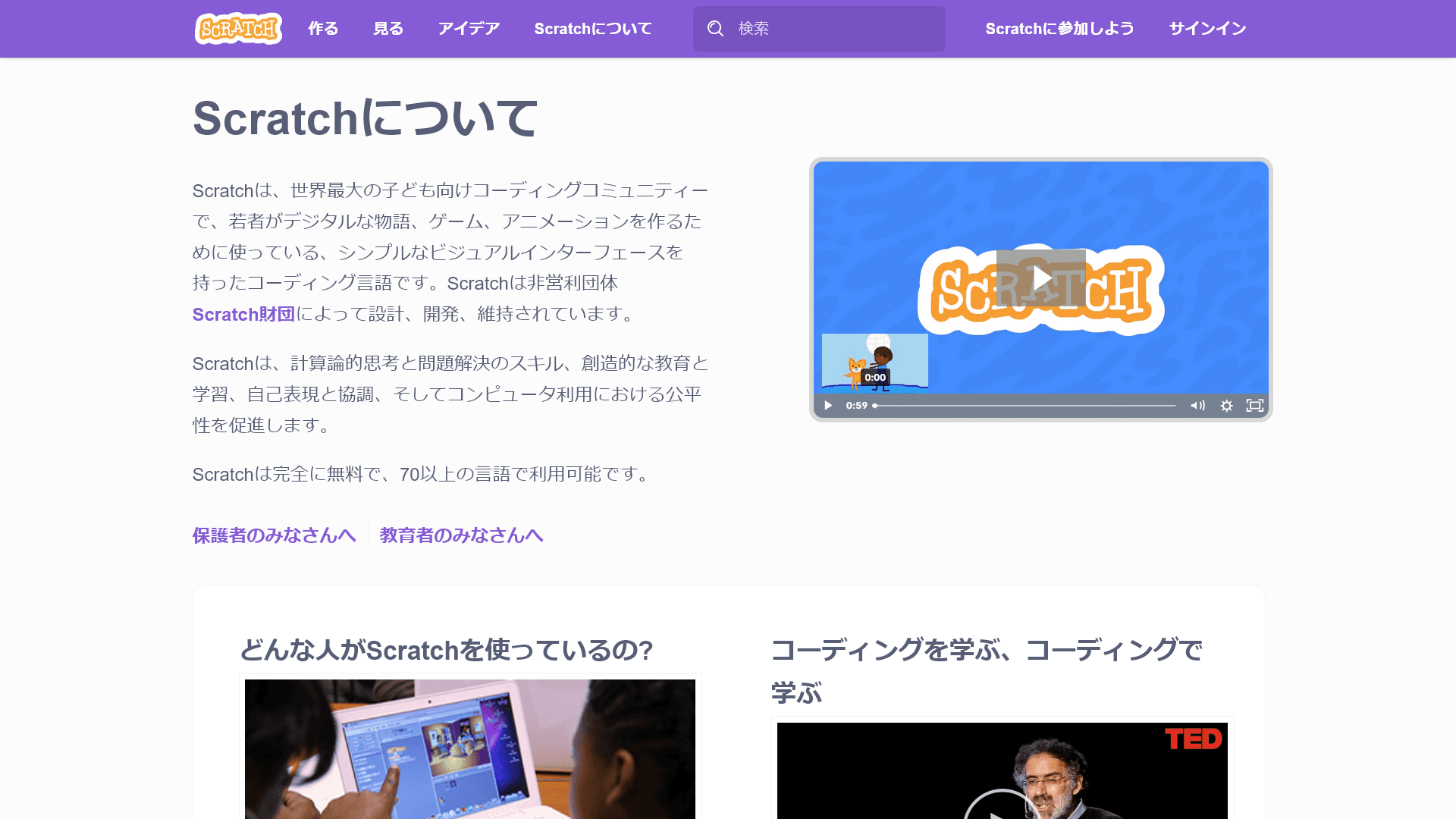Open 保護者のみなさんへ link
The width and height of the screenshot is (1456, 819).
coord(274,535)
